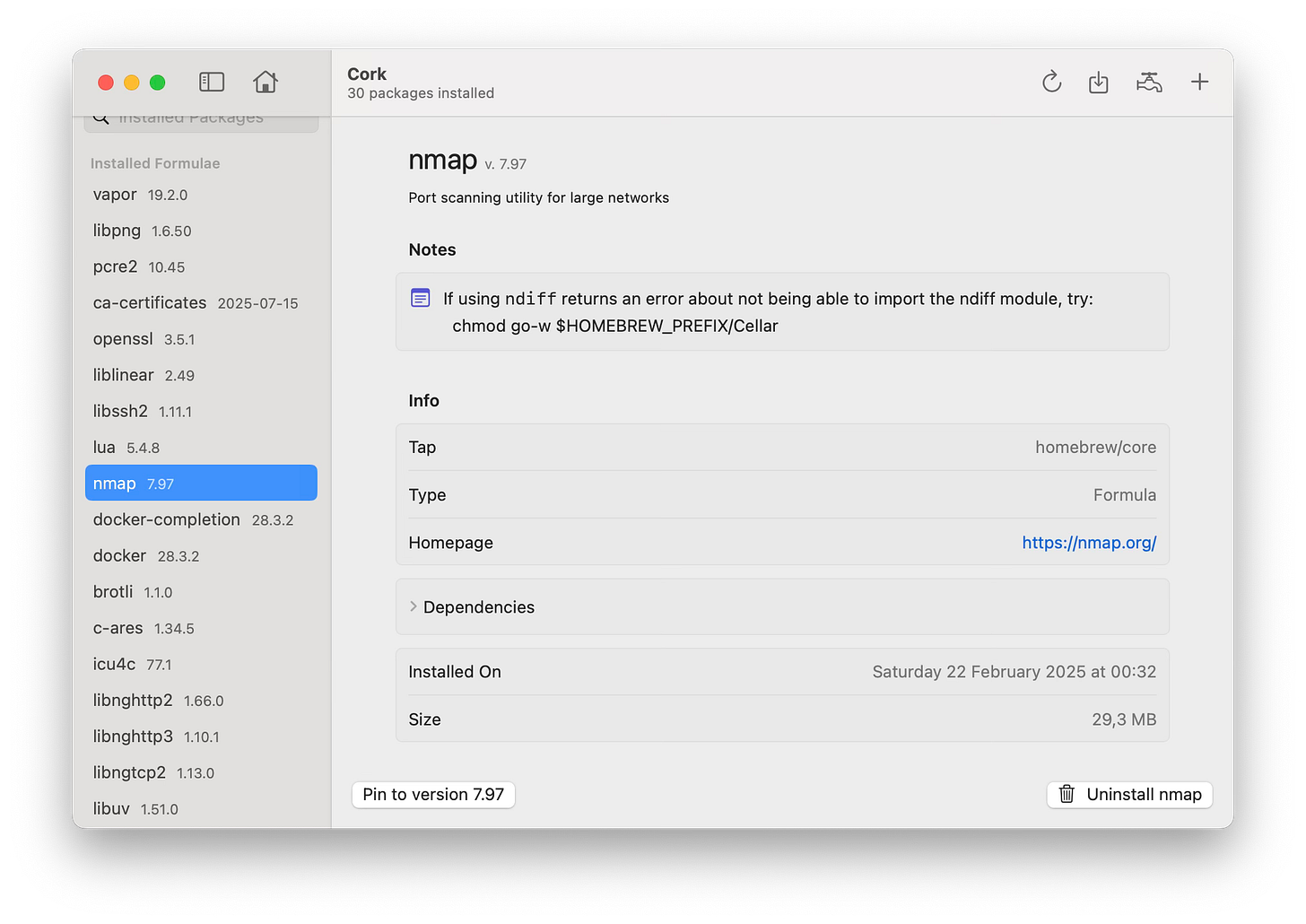Pin nmap to version 7.97
1306x924 pixels.
[433, 794]
